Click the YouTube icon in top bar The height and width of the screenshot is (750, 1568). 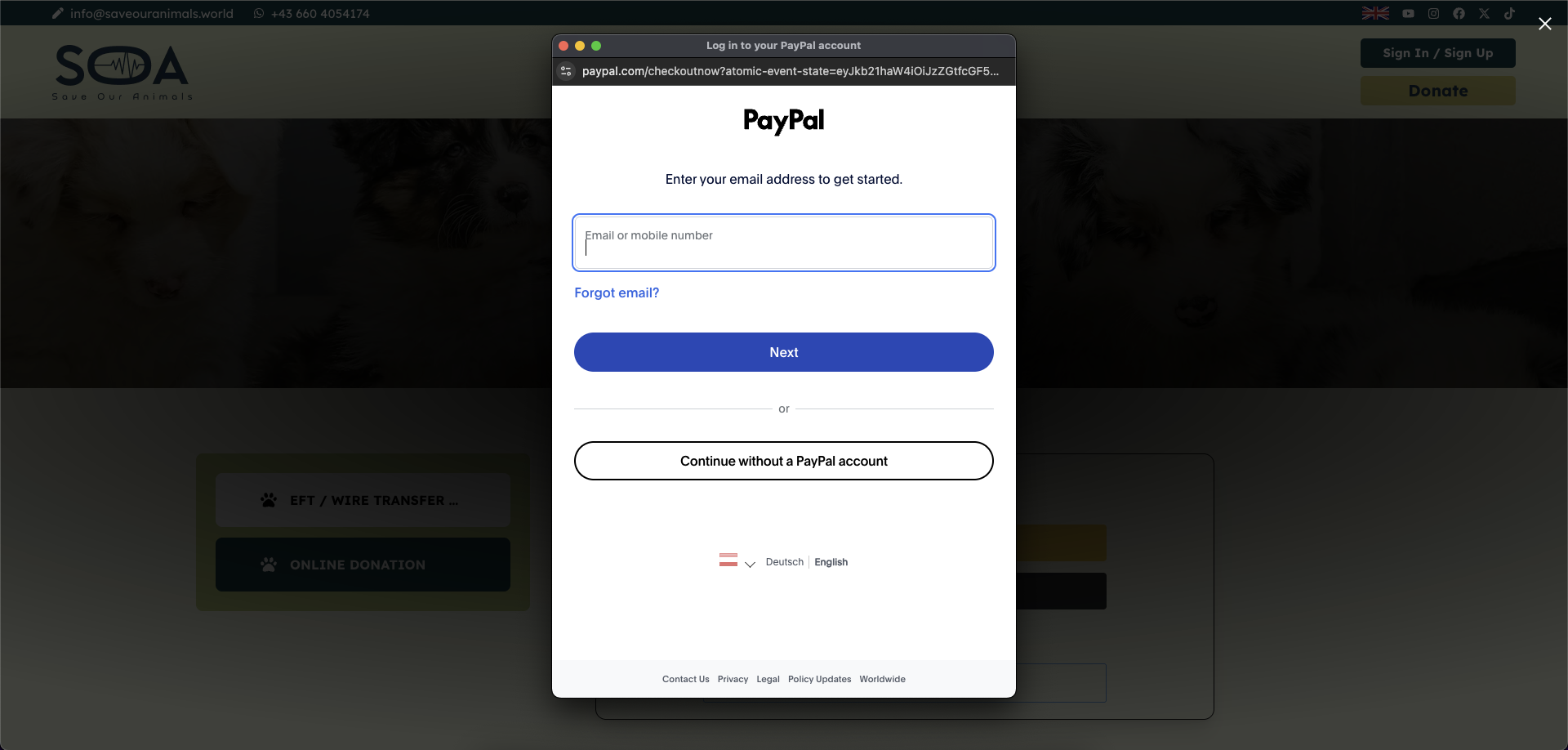coord(1408,13)
